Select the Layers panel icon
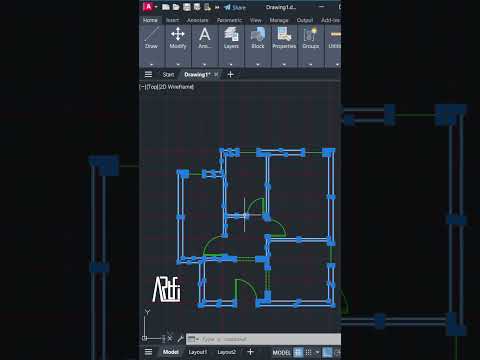 (x=231, y=34)
